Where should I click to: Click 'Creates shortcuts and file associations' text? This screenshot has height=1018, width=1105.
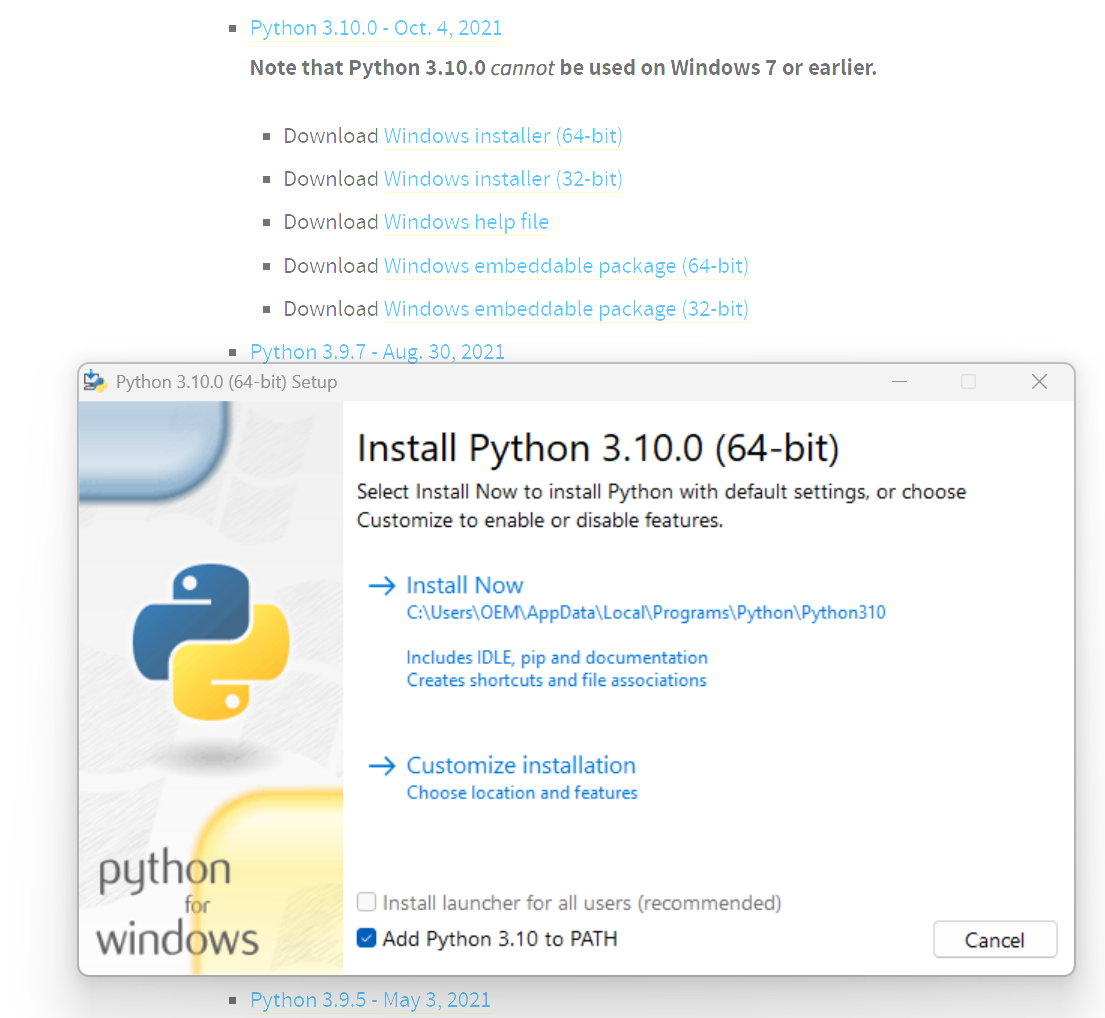point(556,680)
